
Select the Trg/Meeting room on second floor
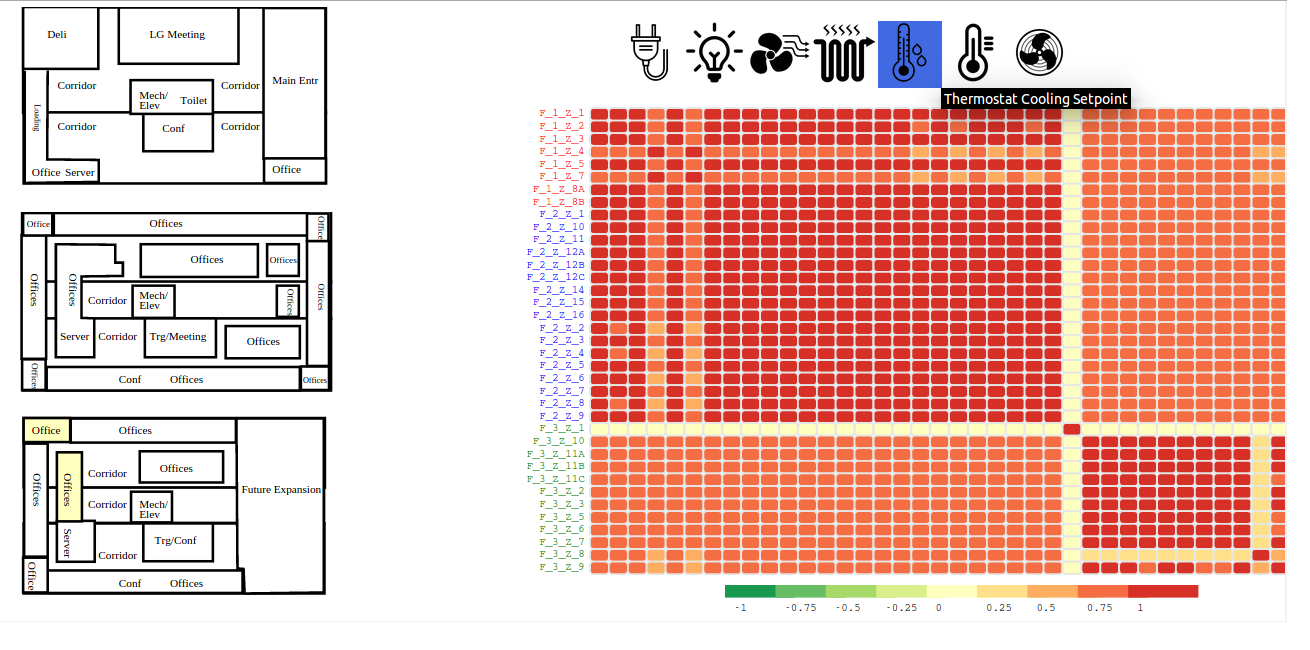[178, 337]
